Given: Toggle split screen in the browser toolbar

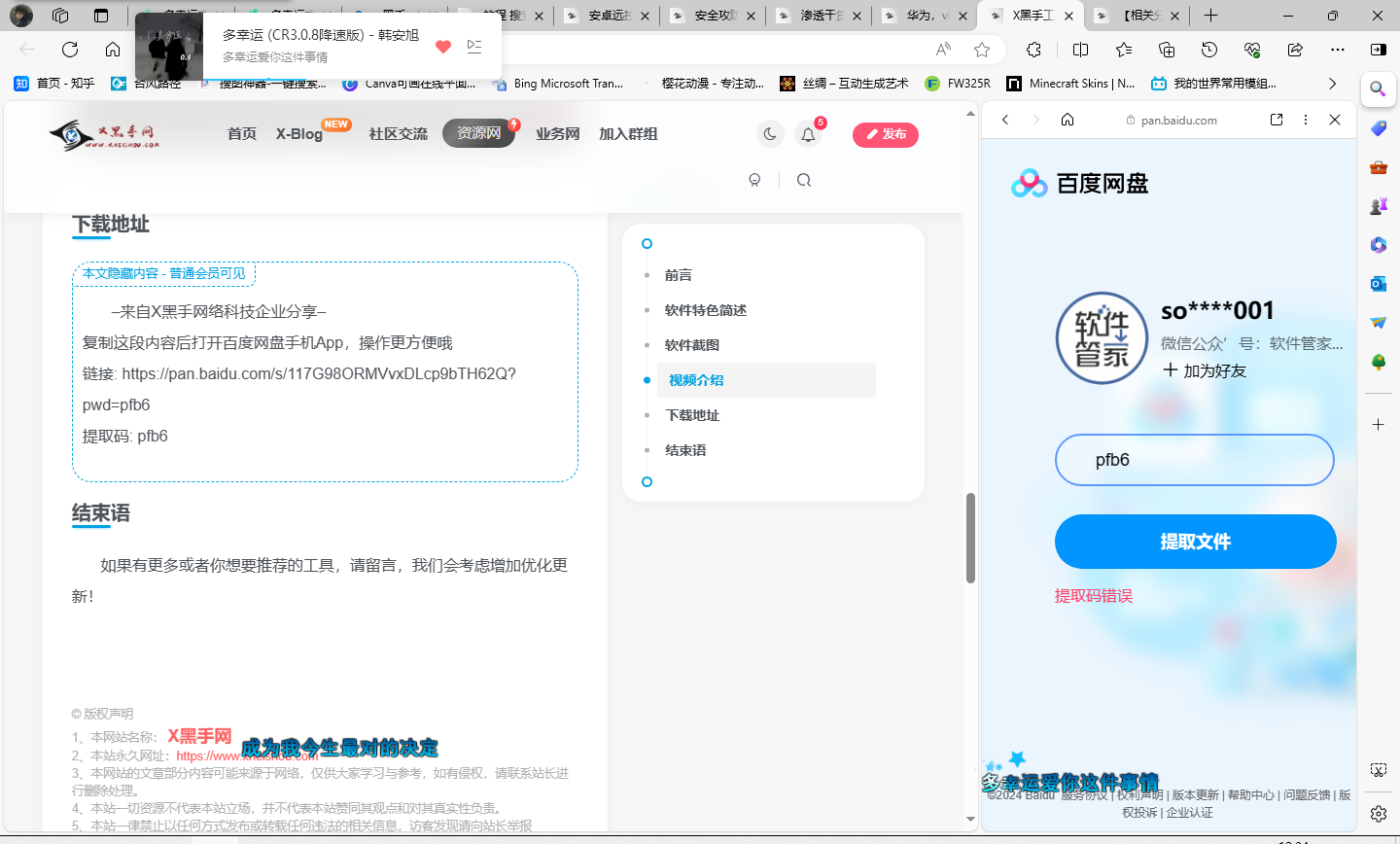Looking at the screenshot, I should [1080, 49].
